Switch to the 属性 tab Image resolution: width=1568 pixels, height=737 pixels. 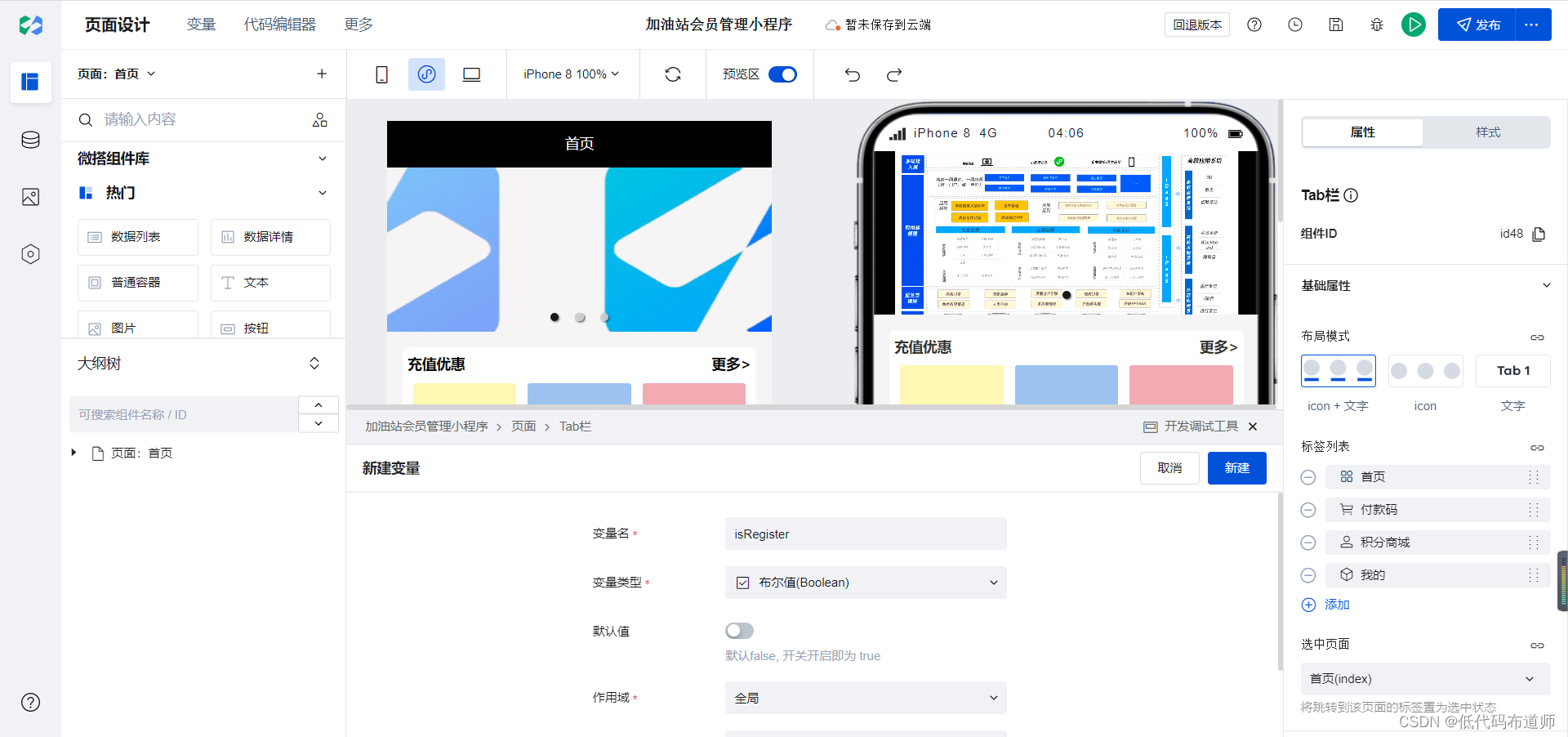coord(1363,132)
